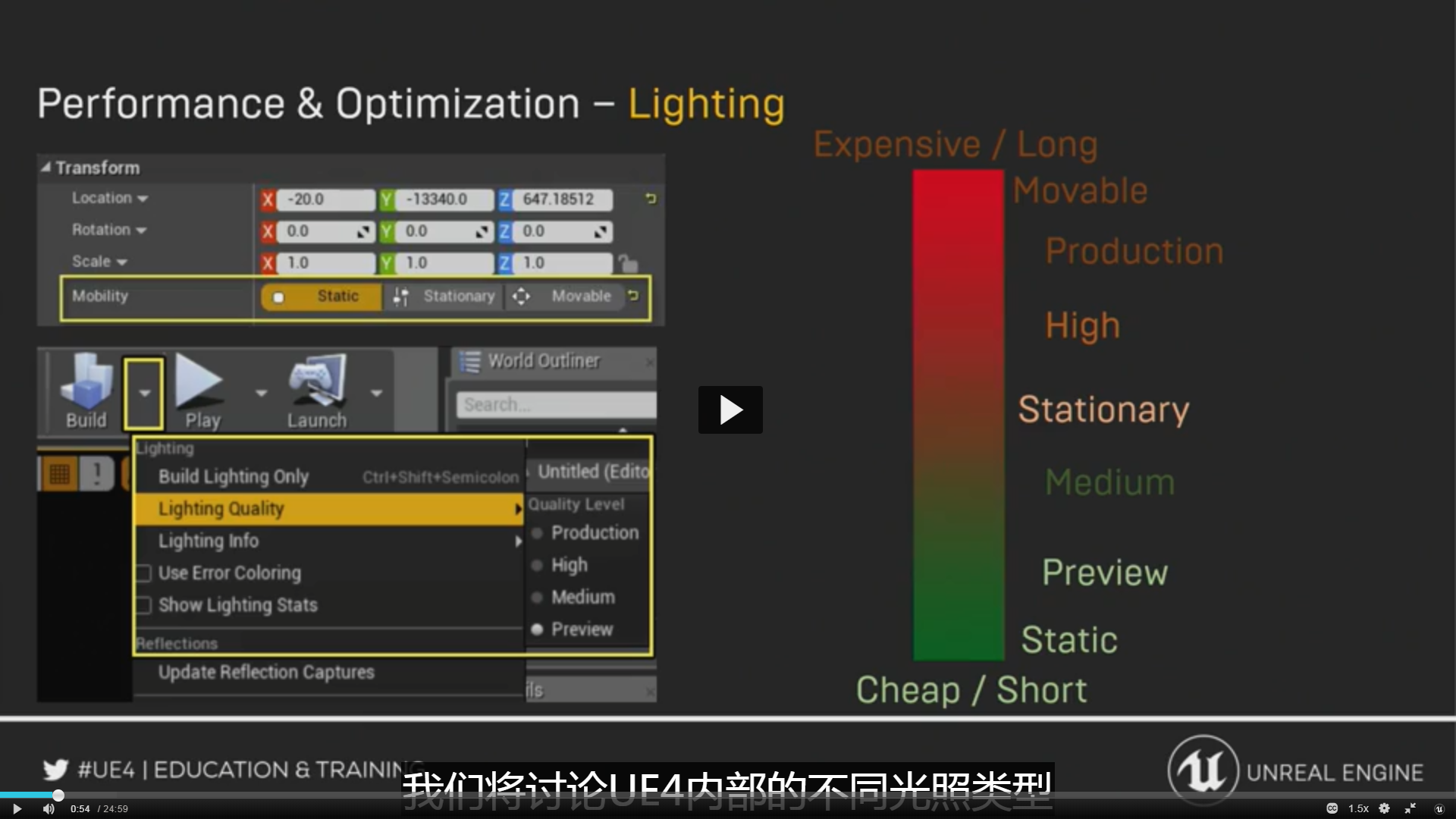Collapse the Transform section triangle

45,168
